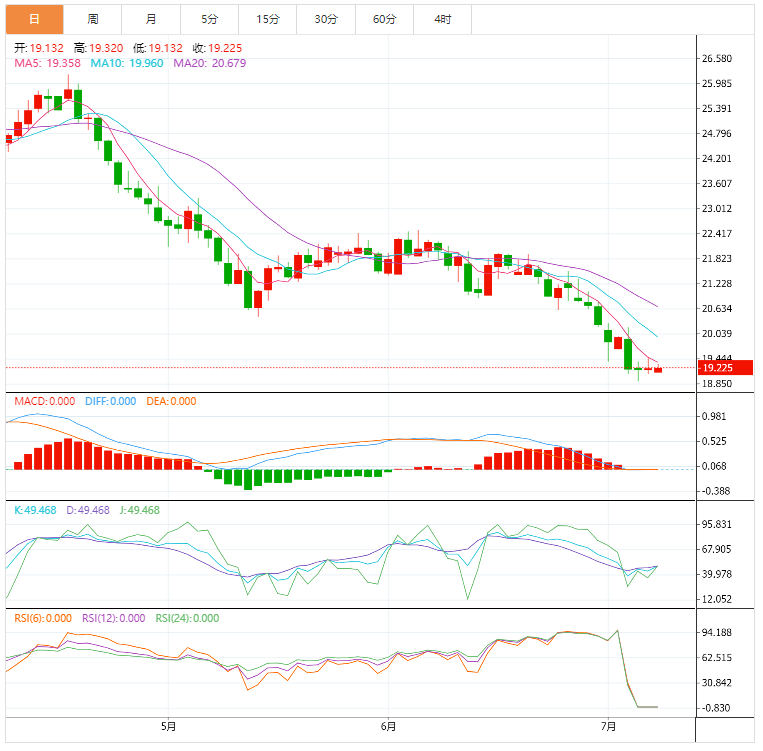Switch to the 周 weekly tab

pos(93,19)
